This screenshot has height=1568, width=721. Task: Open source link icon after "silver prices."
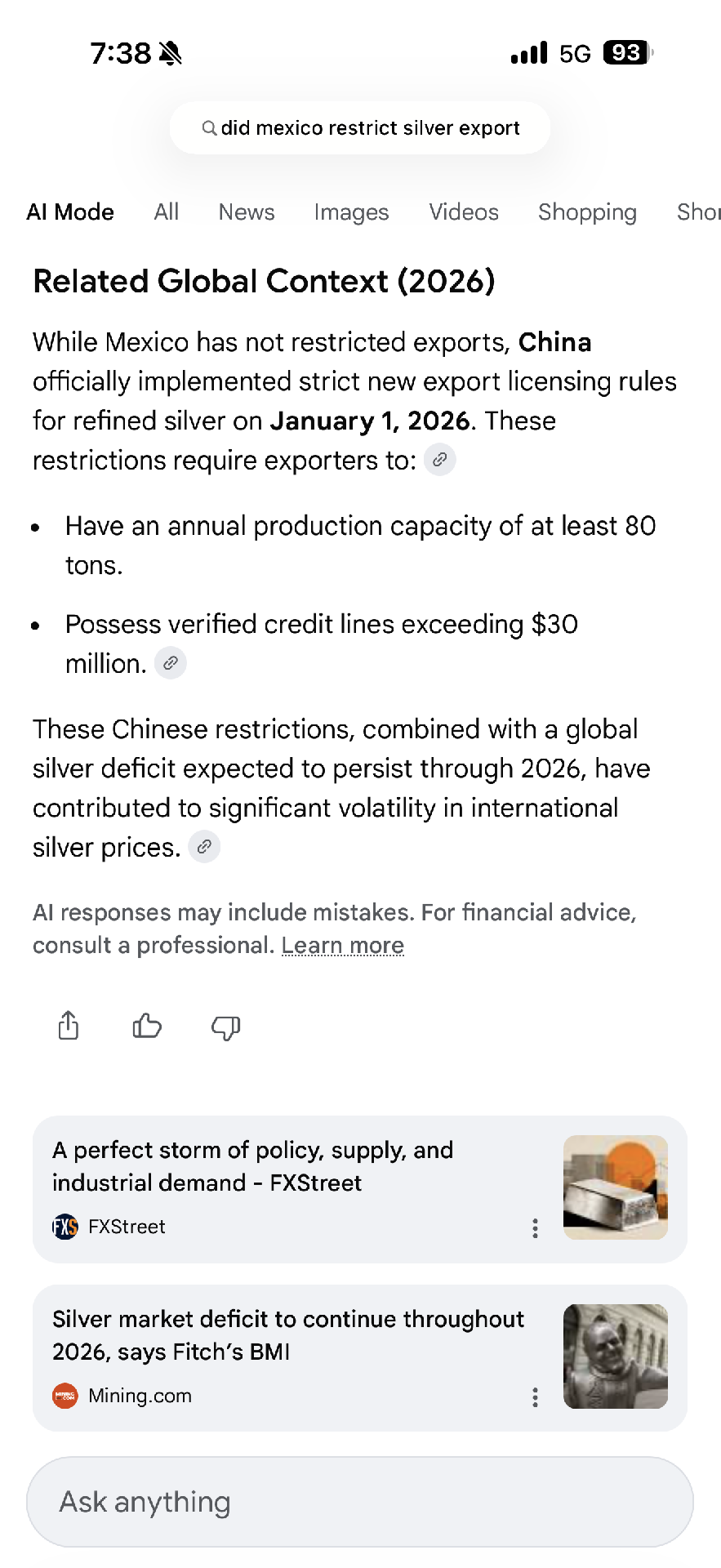204,847
